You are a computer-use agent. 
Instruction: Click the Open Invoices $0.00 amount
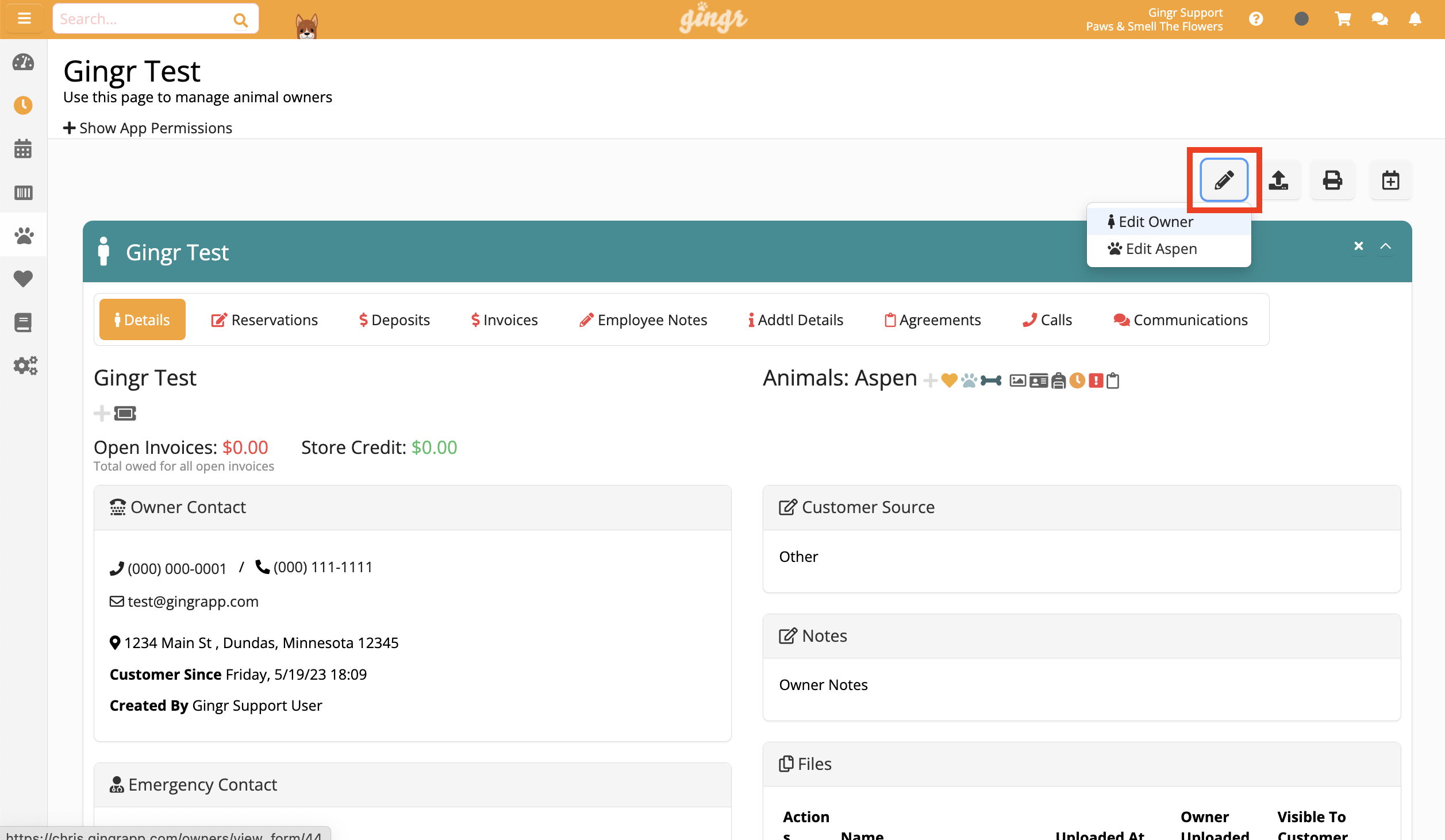[x=245, y=448]
